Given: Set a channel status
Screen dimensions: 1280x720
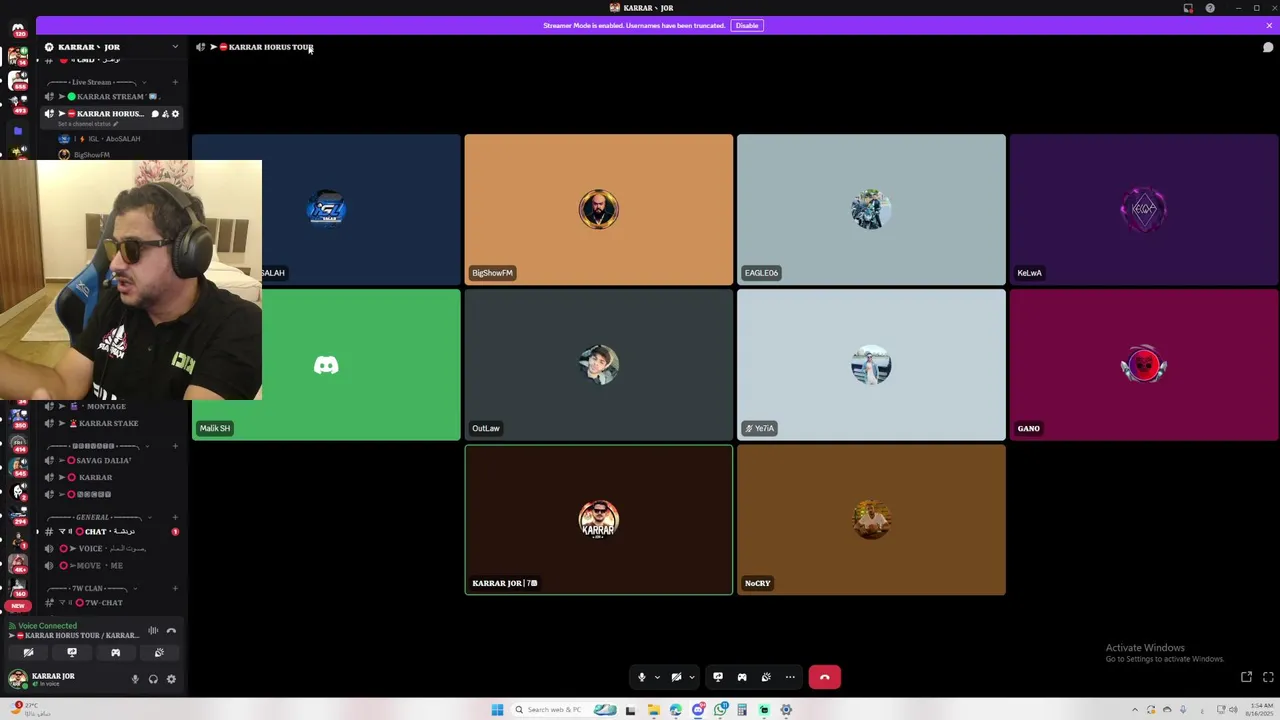Looking at the screenshot, I should point(88,124).
